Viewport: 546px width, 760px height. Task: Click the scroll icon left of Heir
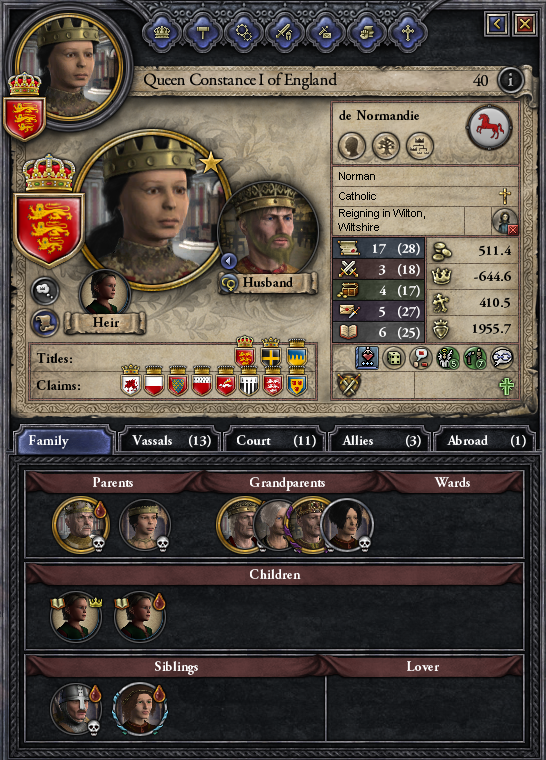tap(45, 322)
